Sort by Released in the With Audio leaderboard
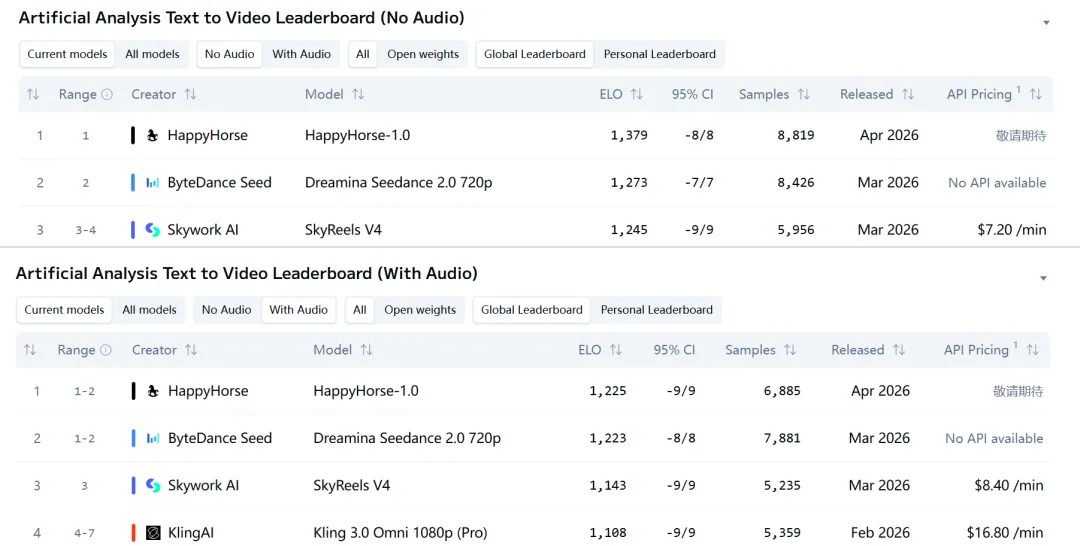The width and height of the screenshot is (1080, 546). pyautogui.click(x=899, y=350)
